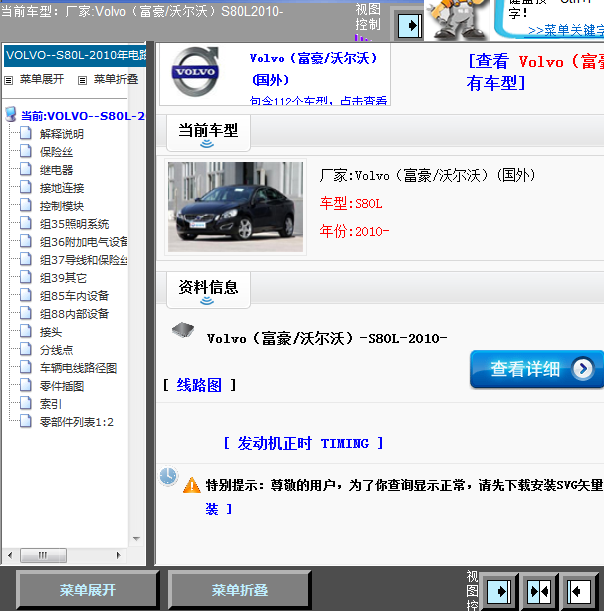The width and height of the screenshot is (604, 611).
Task: Expand the 资料信息 section tab
Action: (208, 290)
